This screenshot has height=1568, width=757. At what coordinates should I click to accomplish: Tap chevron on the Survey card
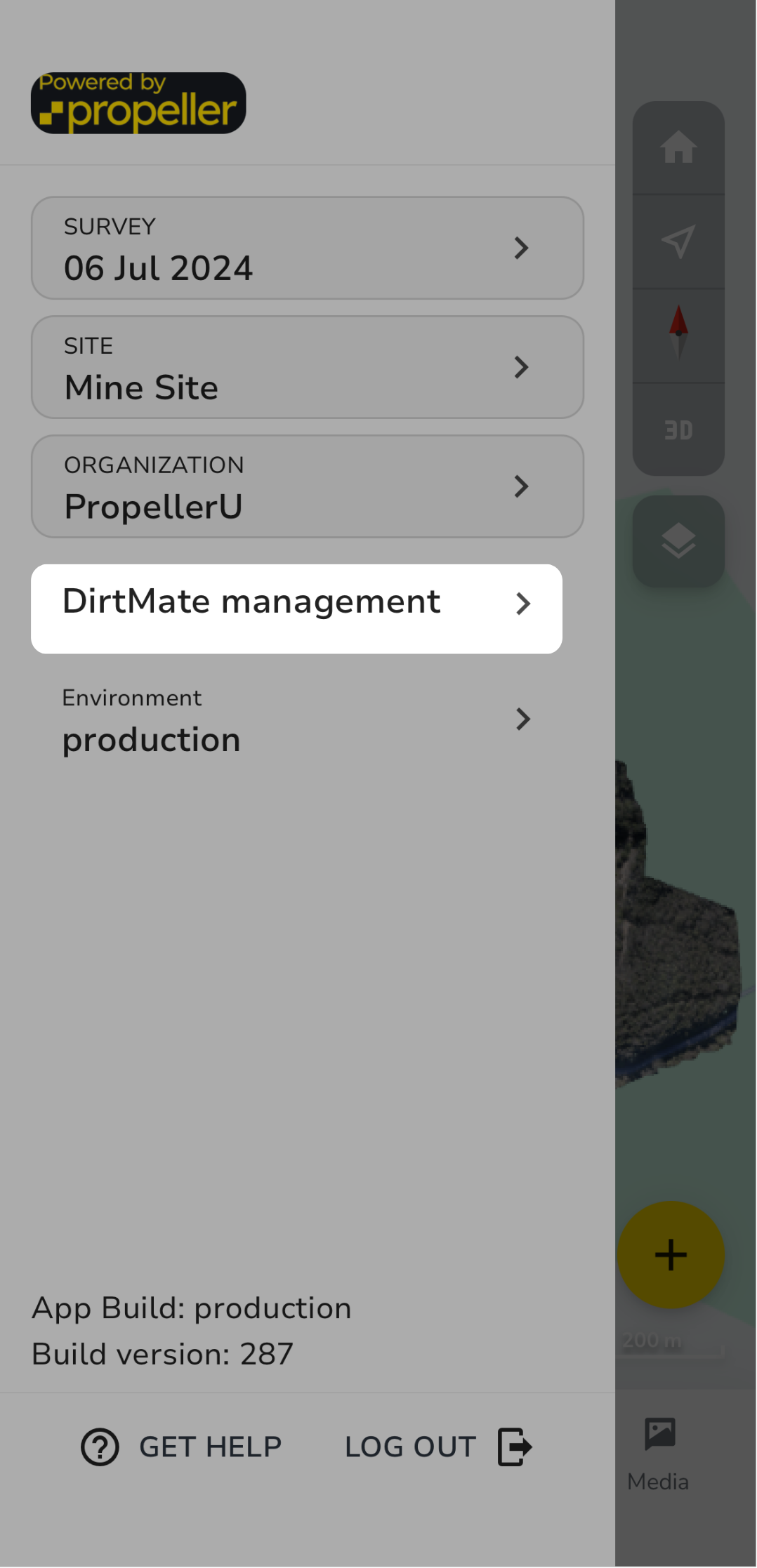(521, 248)
